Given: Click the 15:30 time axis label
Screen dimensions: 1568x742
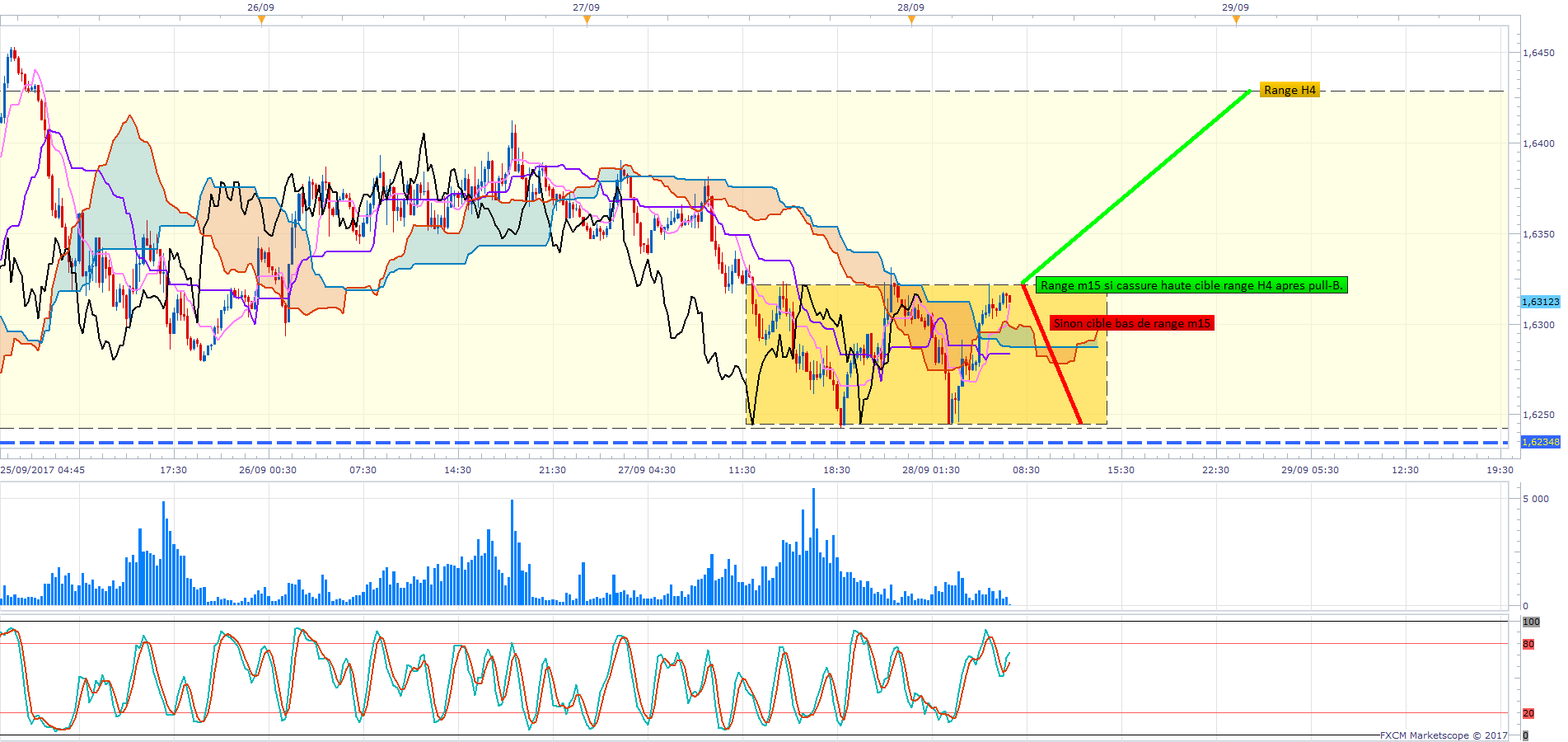Looking at the screenshot, I should click(x=1121, y=470).
